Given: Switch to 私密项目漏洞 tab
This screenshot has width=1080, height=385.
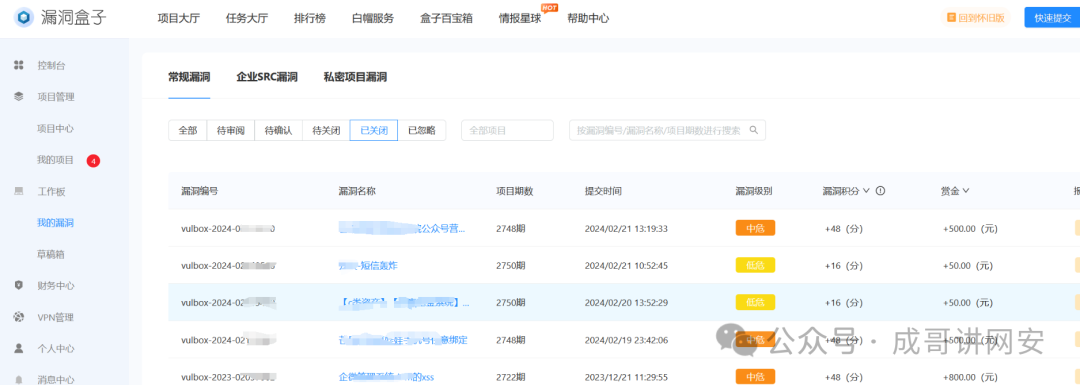Looking at the screenshot, I should pos(355,77).
